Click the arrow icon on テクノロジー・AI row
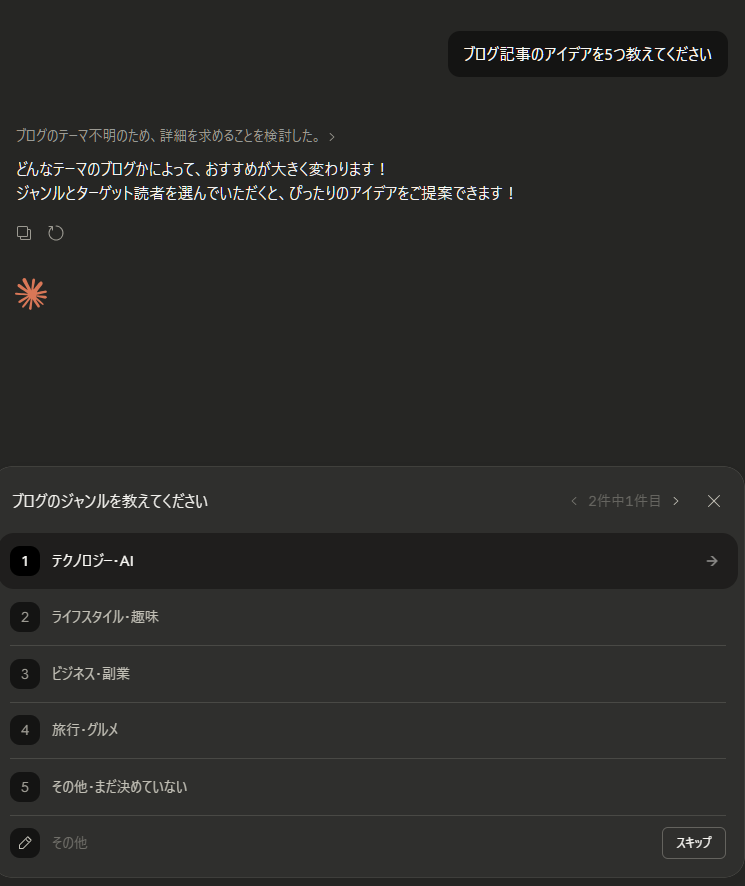 tap(712, 561)
